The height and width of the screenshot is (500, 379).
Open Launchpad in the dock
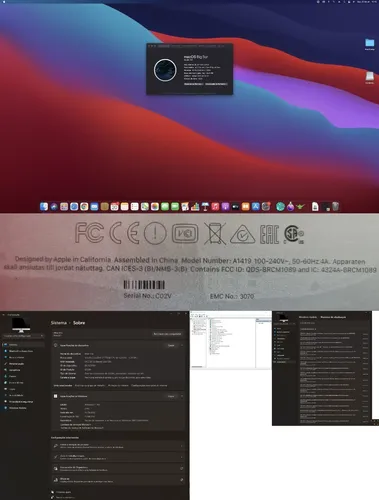pos(64,207)
